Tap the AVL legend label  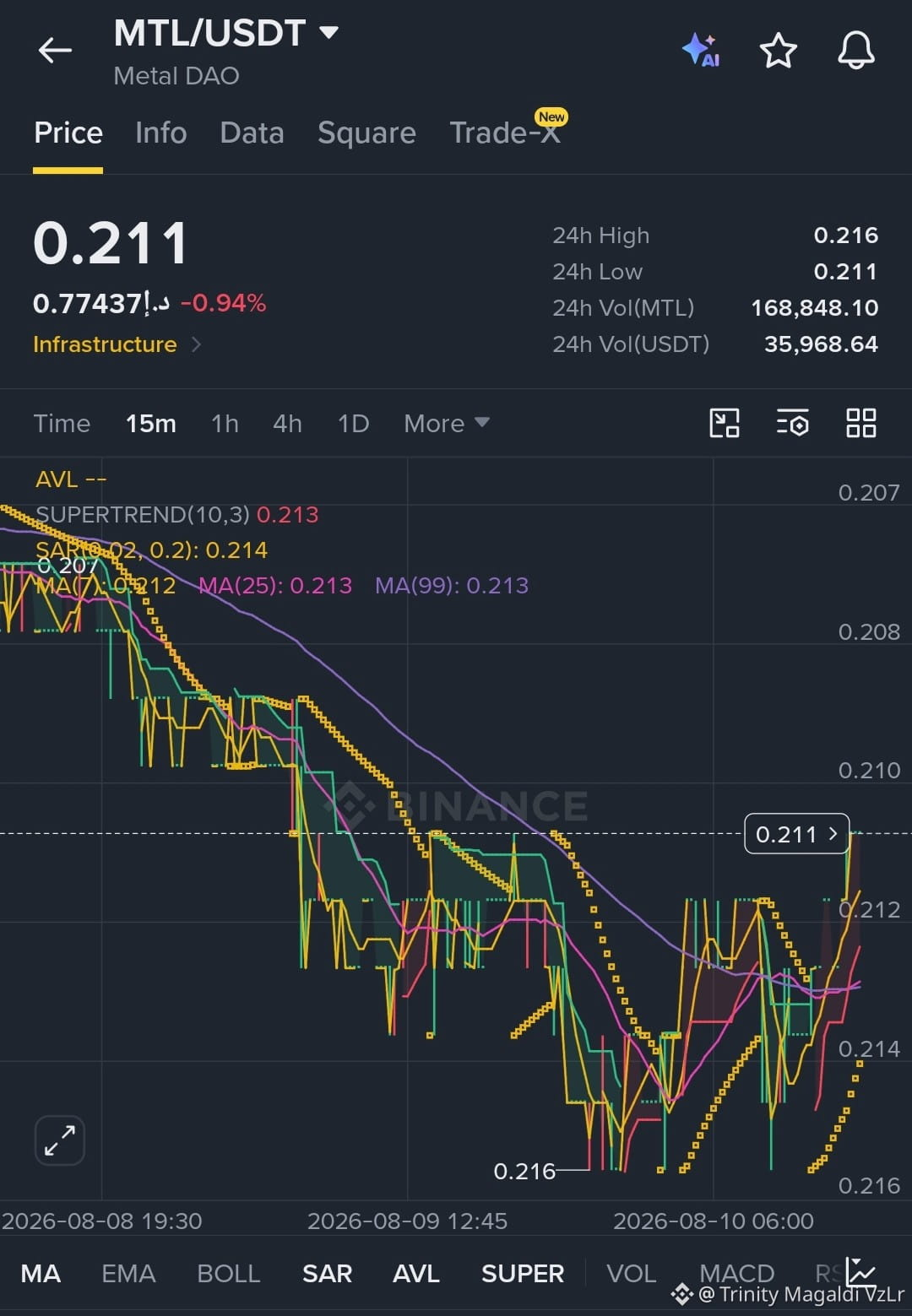tap(71, 479)
